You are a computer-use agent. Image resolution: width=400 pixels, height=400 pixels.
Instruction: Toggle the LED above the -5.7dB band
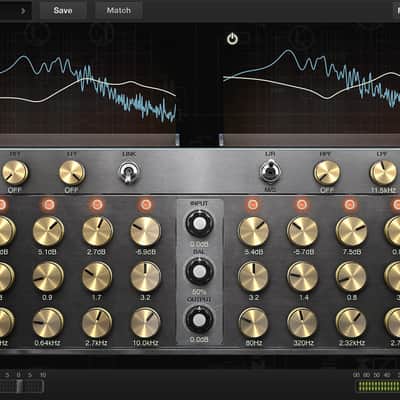pyautogui.click(x=302, y=204)
